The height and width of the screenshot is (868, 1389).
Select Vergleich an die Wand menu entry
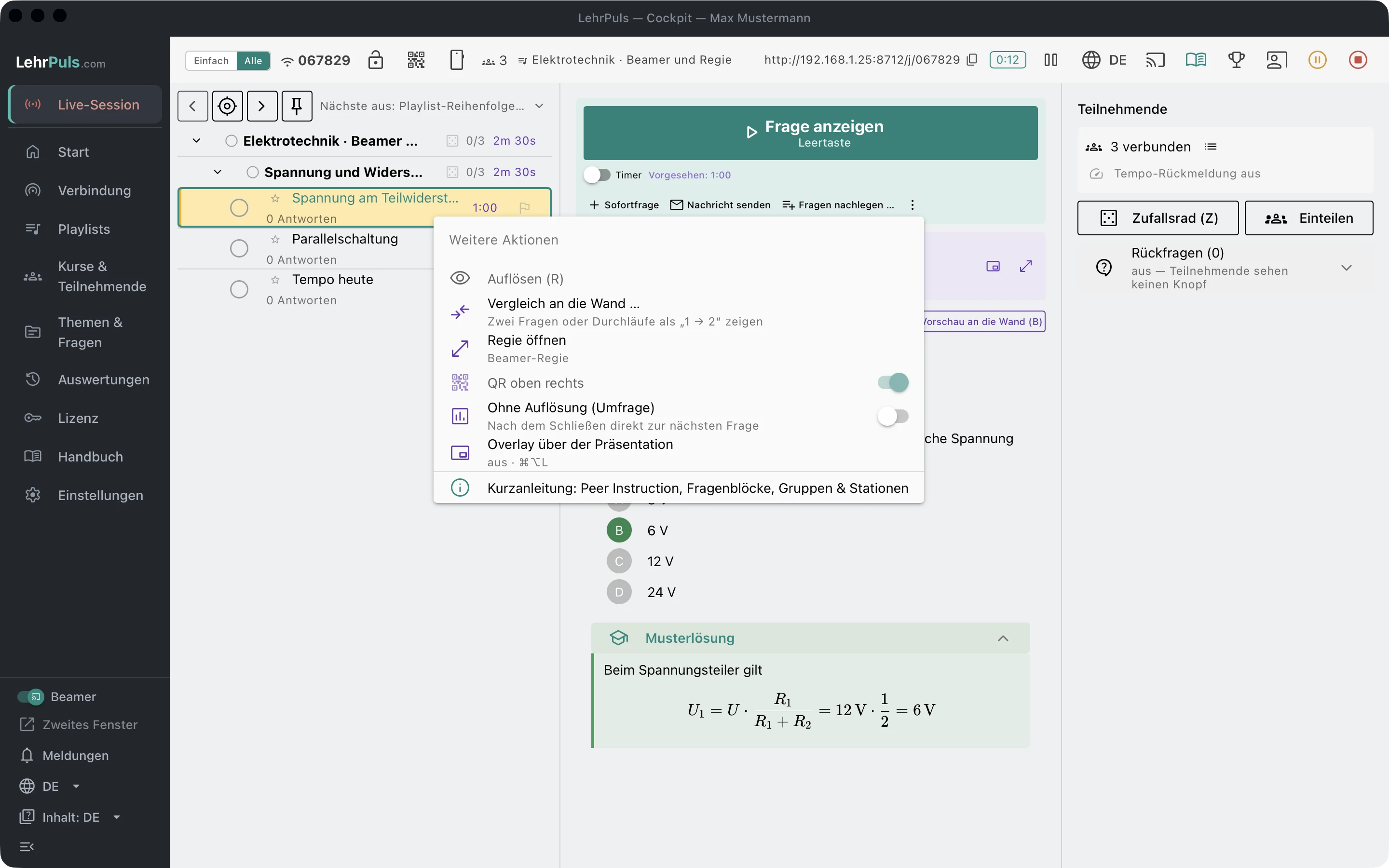click(x=679, y=312)
